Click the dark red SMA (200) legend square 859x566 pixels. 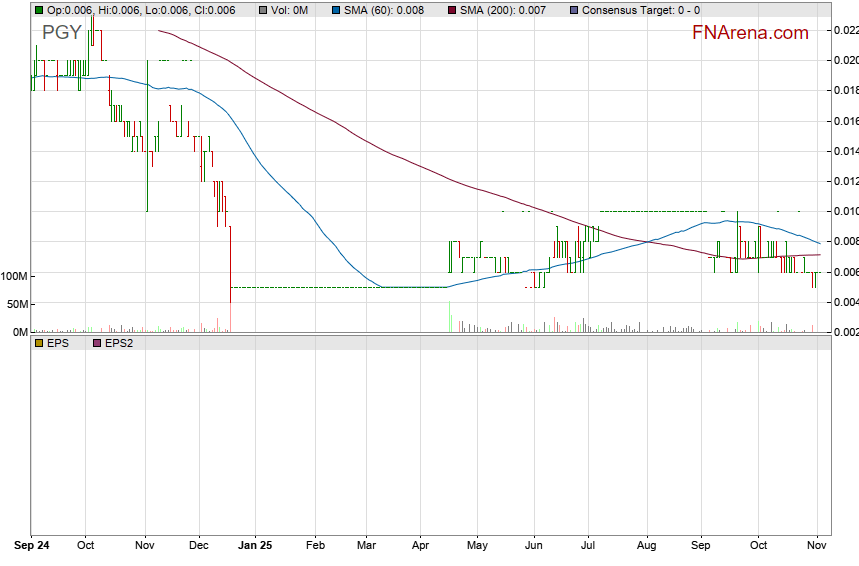[451, 10]
